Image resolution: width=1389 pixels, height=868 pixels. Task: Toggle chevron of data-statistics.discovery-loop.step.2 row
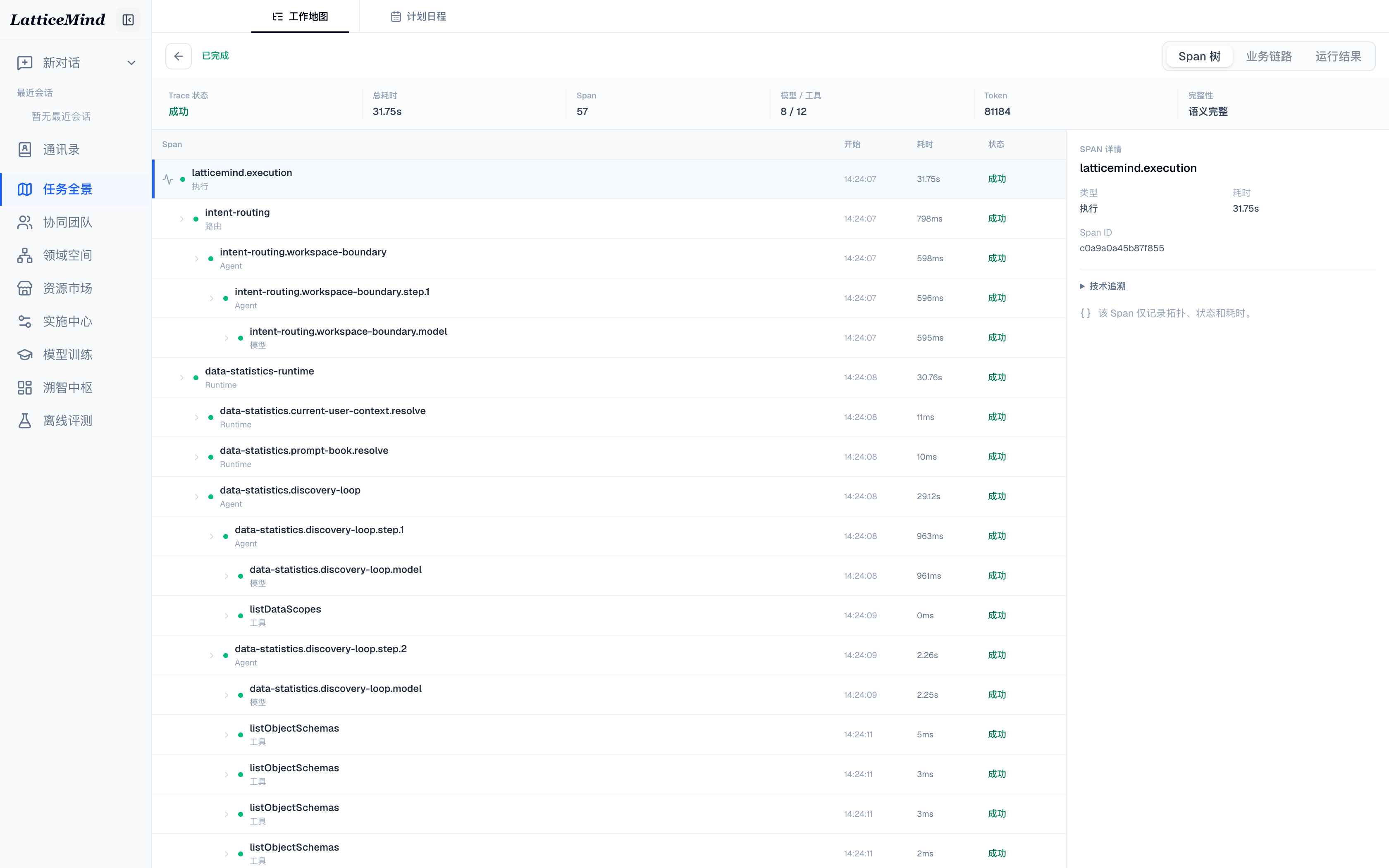(212, 655)
